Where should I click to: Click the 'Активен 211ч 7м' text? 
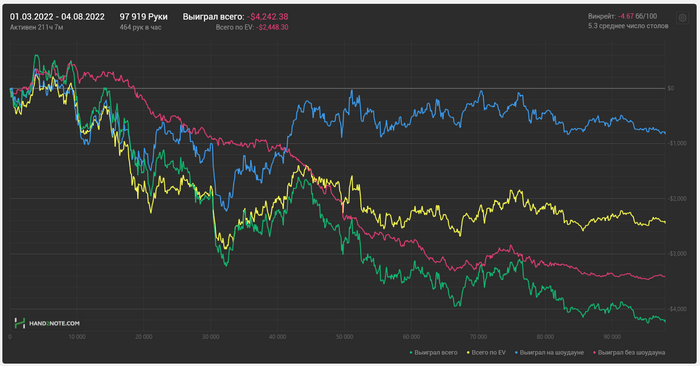click(37, 27)
